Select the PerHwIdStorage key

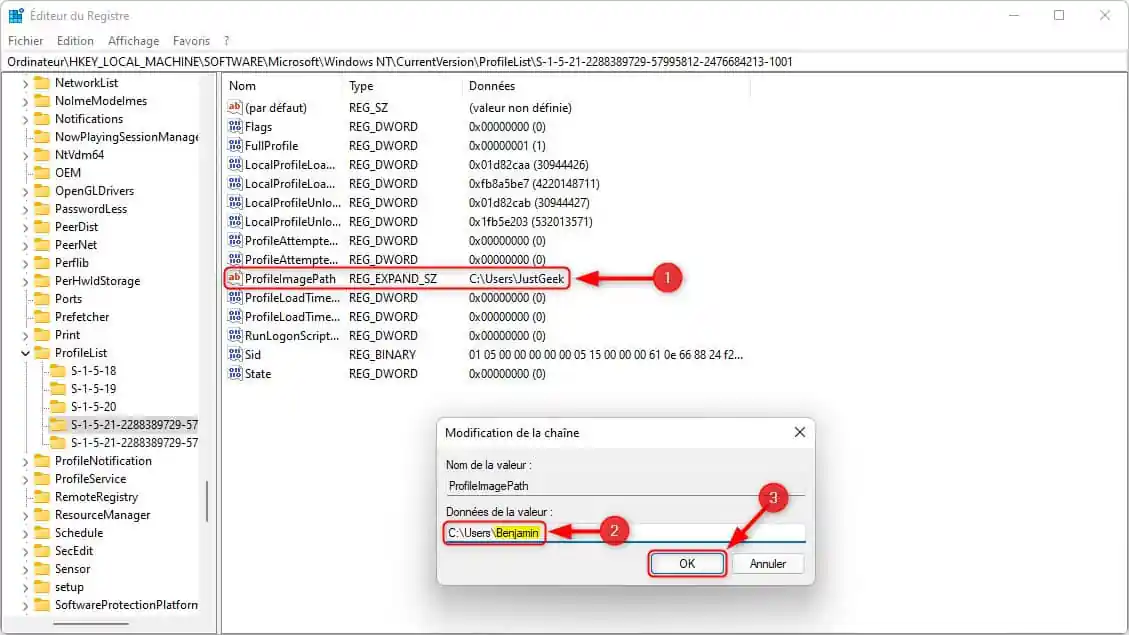tap(97, 280)
